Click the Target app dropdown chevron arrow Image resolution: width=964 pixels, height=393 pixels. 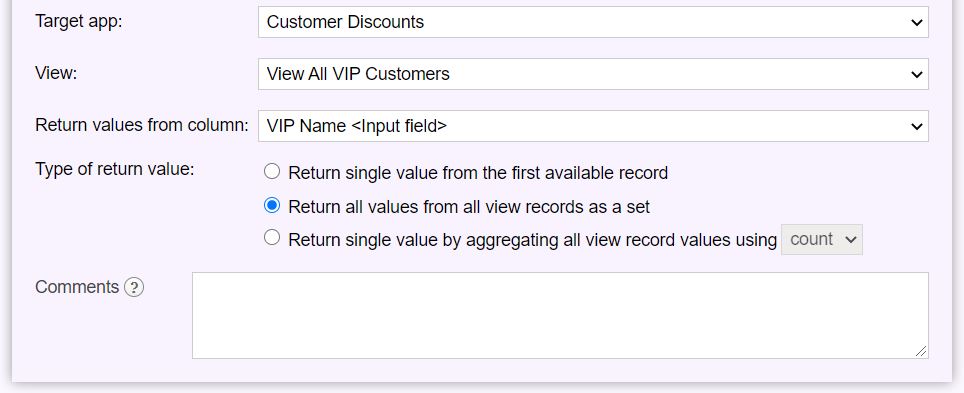[917, 23]
